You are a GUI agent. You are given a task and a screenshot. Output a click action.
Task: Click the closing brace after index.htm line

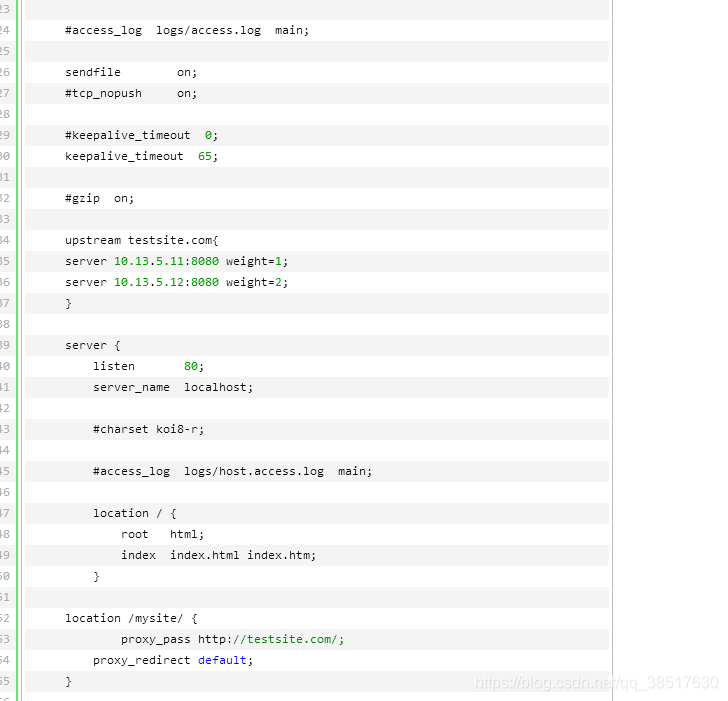(96, 577)
